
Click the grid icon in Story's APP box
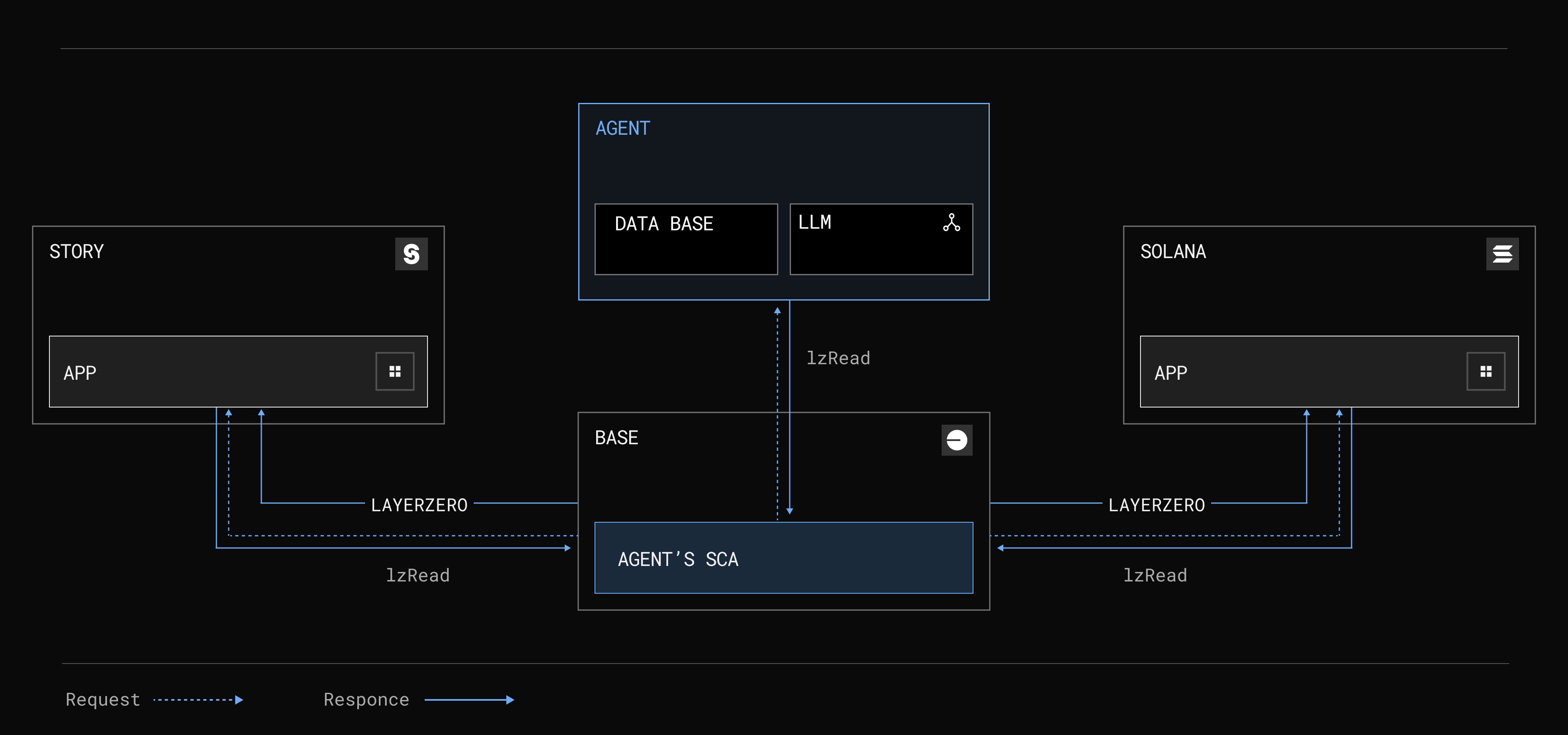tap(394, 371)
